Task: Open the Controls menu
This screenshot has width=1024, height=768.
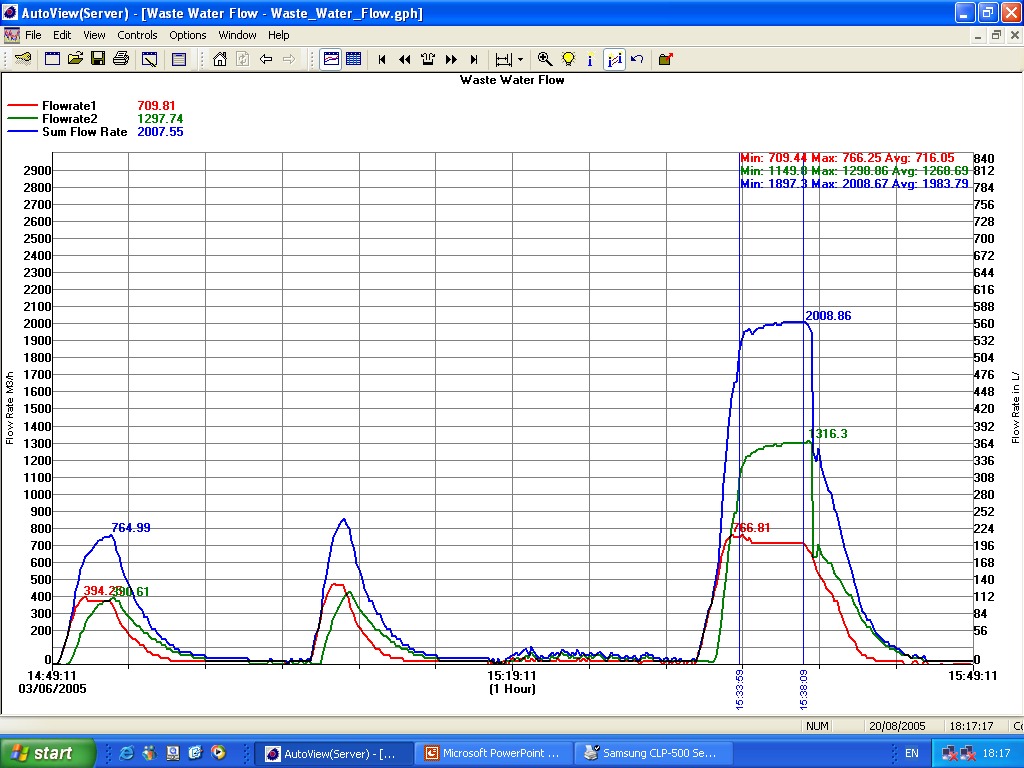Action: [x=137, y=35]
